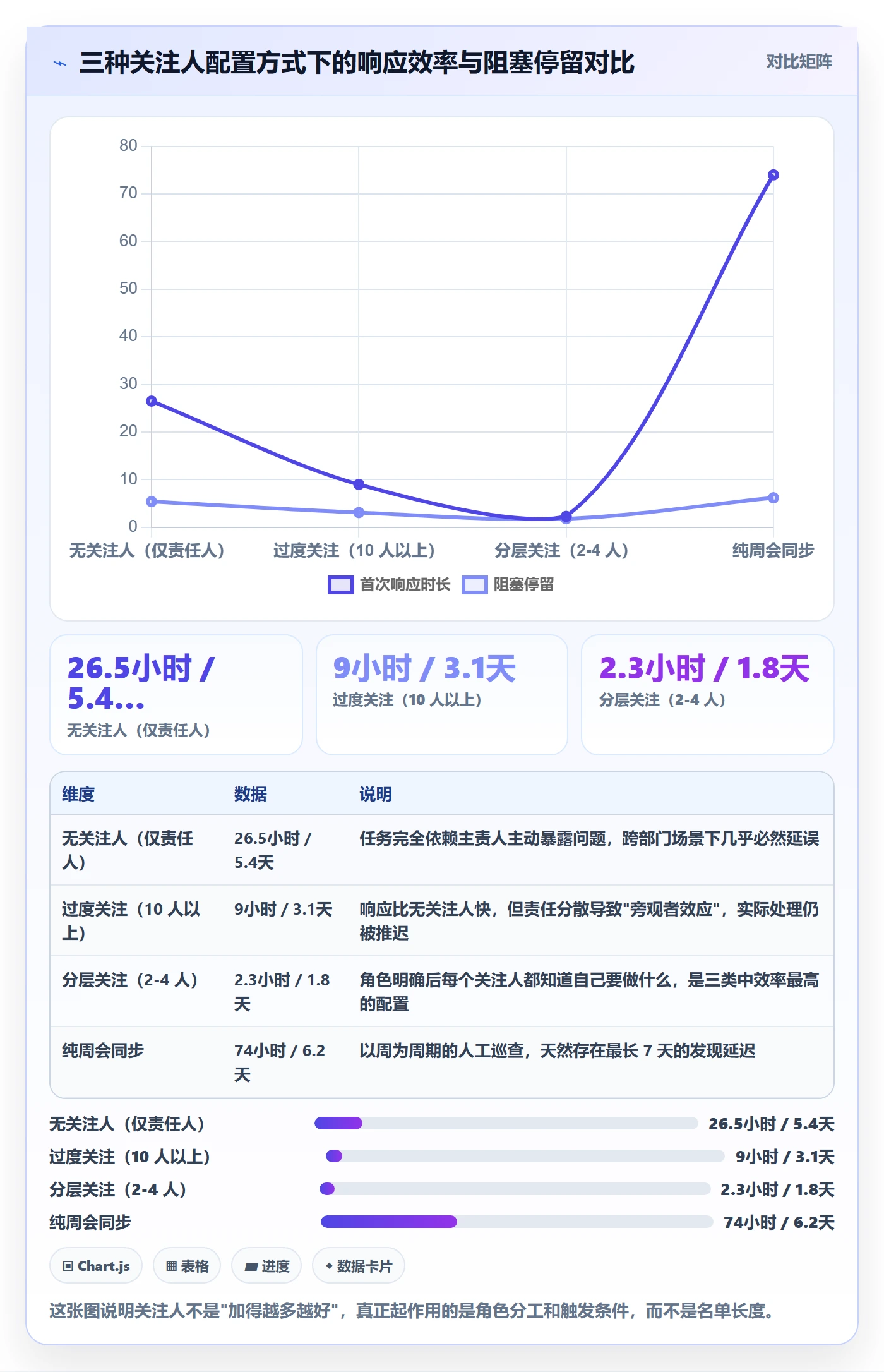The height and width of the screenshot is (1372, 884).
Task: Click the 74小时 / 6.2天 table cell
Action: point(280,1062)
